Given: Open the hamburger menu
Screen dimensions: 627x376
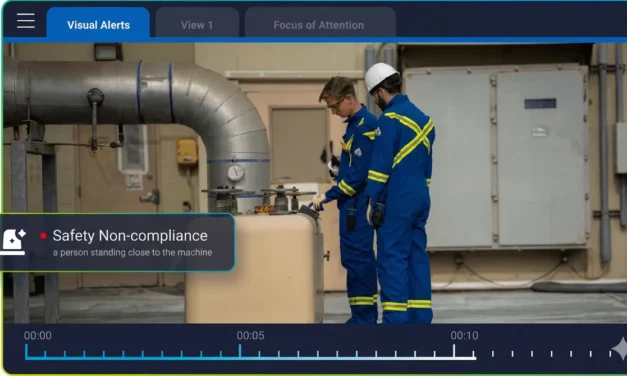Looking at the screenshot, I should [x=26, y=21].
